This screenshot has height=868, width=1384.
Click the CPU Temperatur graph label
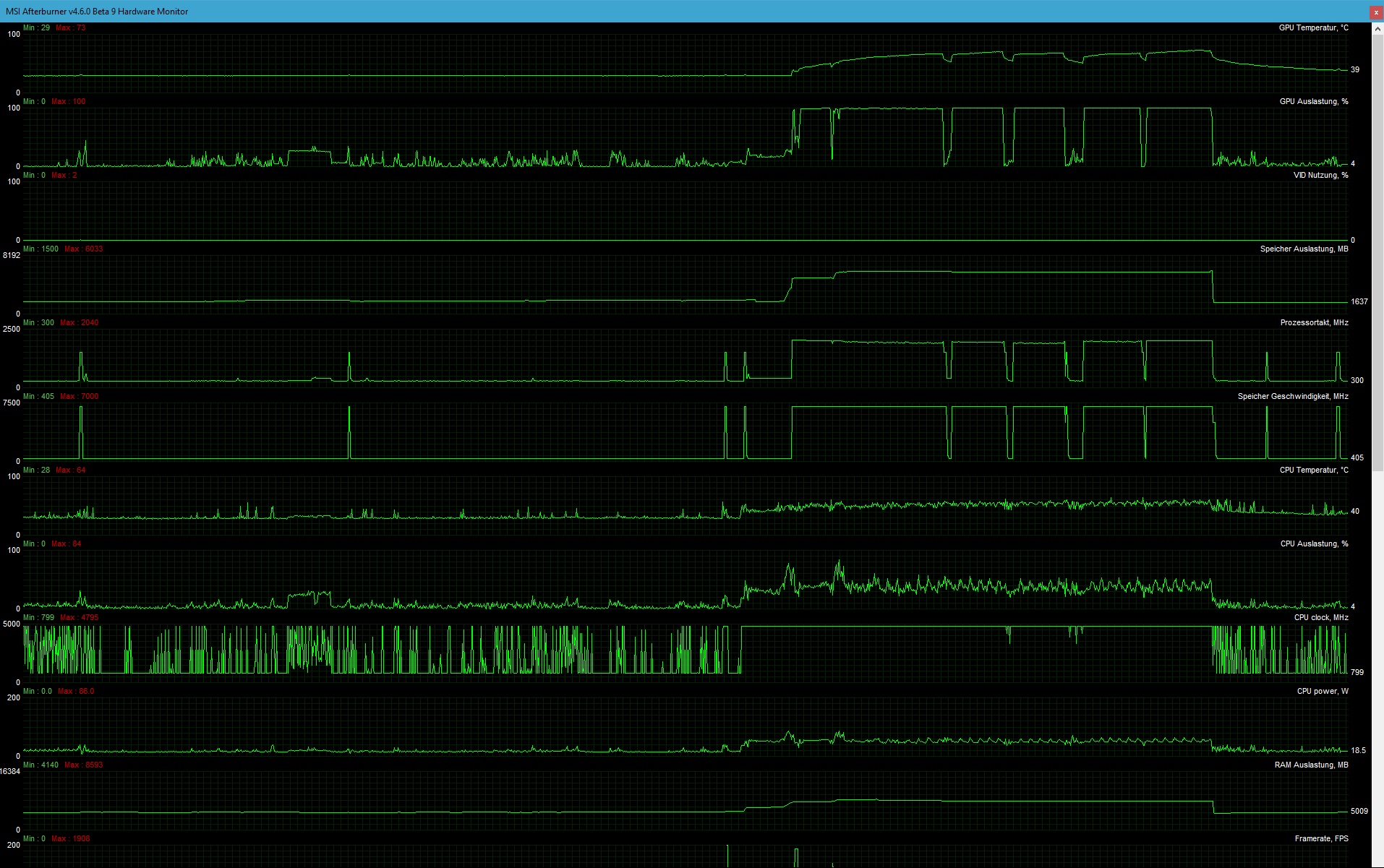(1315, 470)
